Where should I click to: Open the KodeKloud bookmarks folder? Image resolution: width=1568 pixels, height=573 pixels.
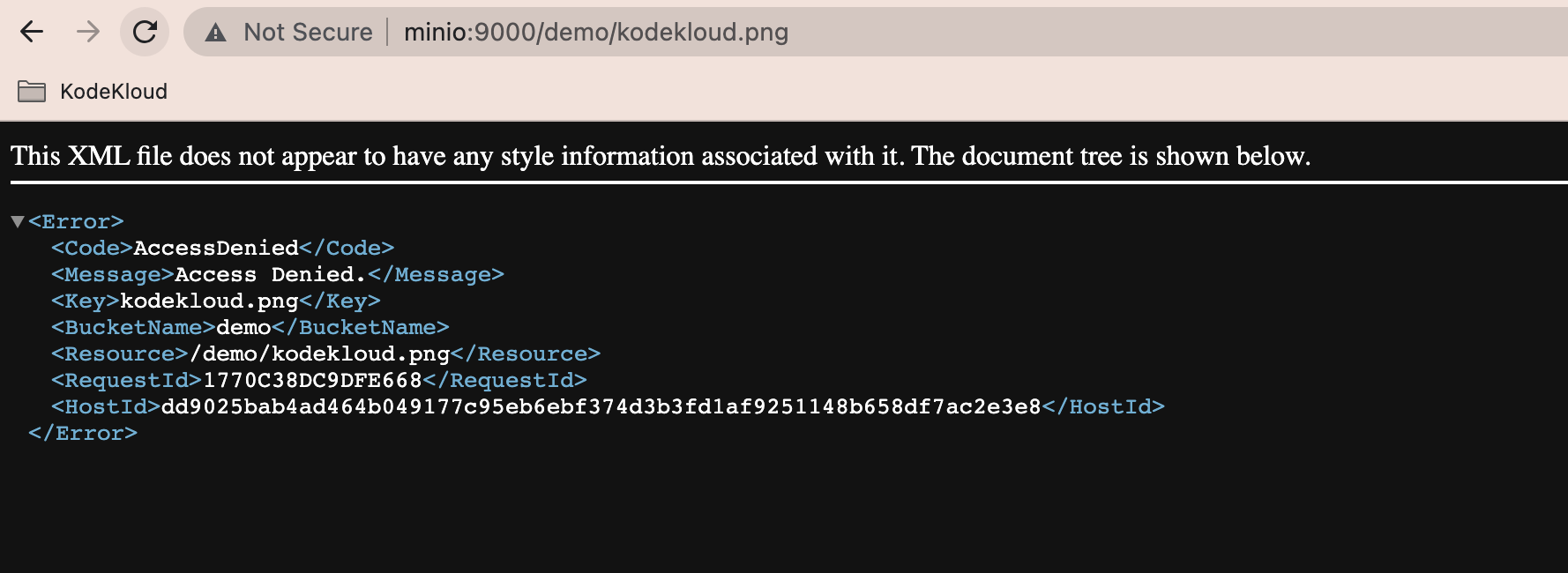pyautogui.click(x=93, y=92)
